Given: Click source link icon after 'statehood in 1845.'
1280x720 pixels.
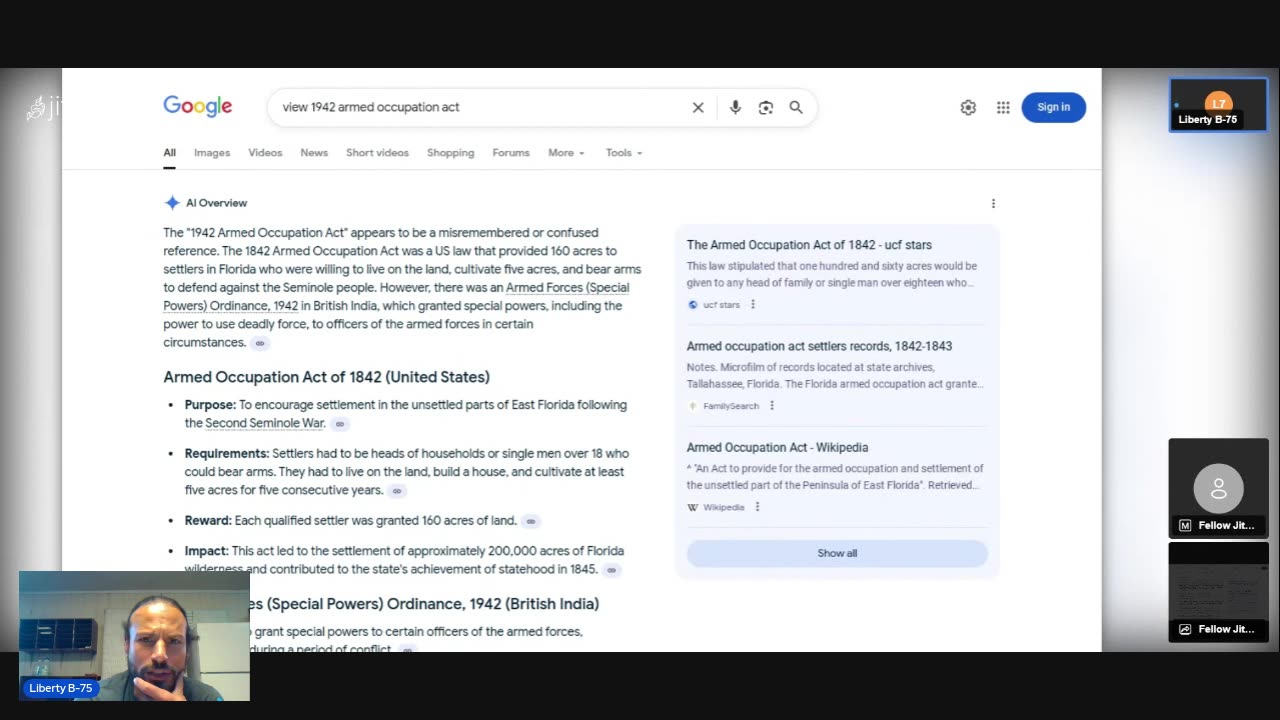Looking at the screenshot, I should pos(612,570).
